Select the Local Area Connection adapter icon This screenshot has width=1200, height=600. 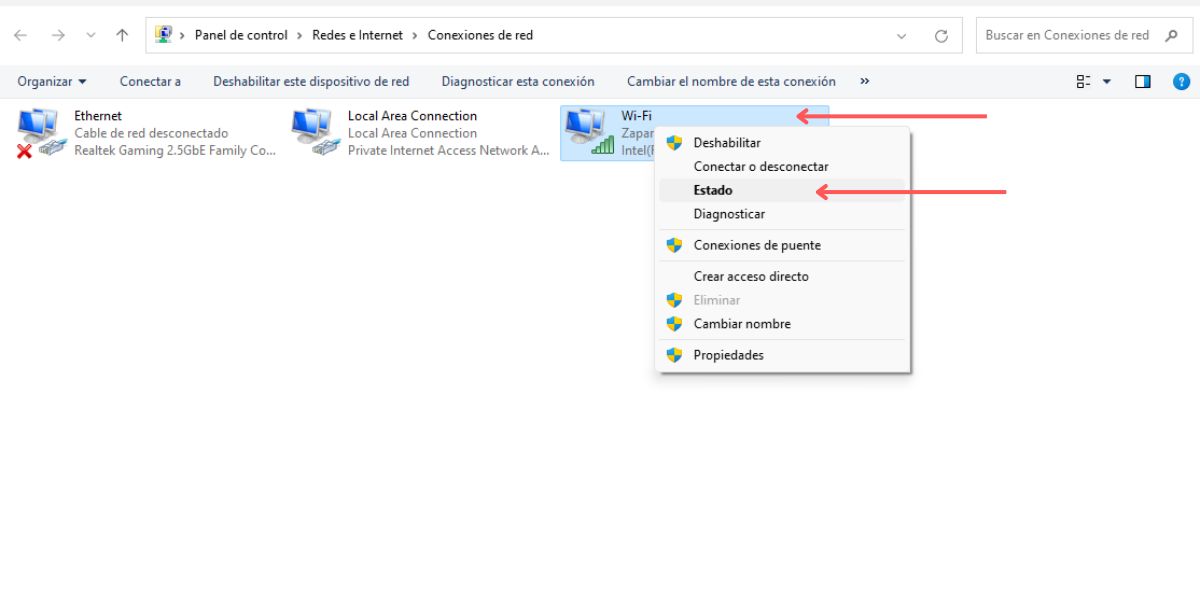315,133
